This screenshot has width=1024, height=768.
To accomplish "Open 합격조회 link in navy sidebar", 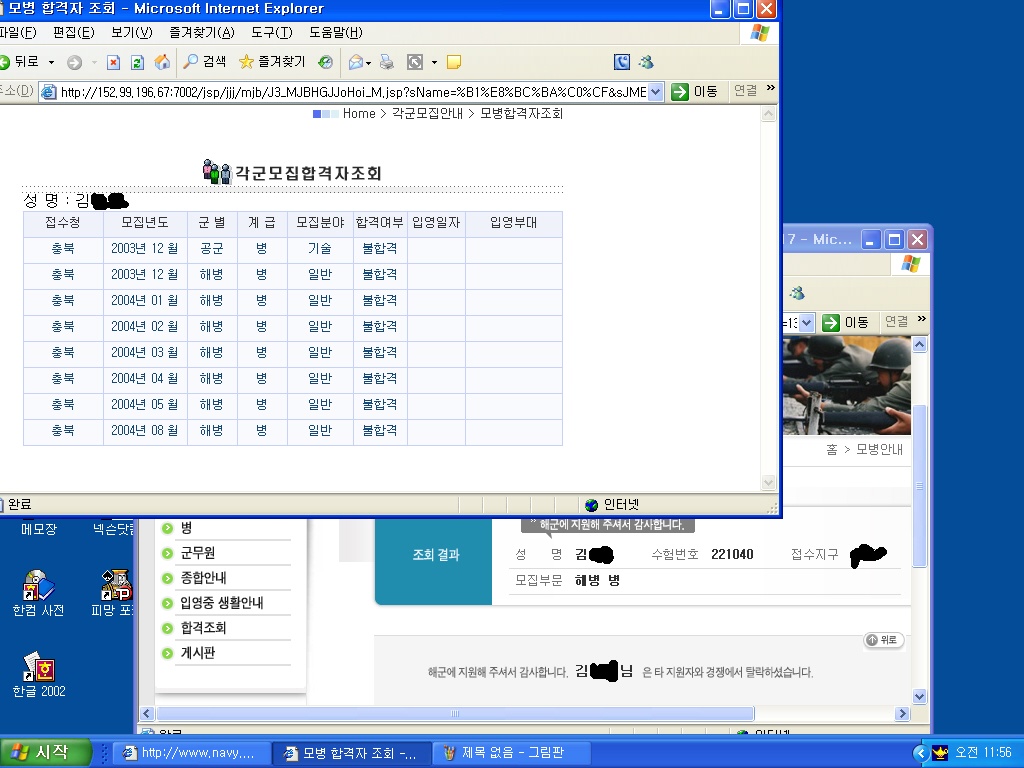I will [203, 628].
